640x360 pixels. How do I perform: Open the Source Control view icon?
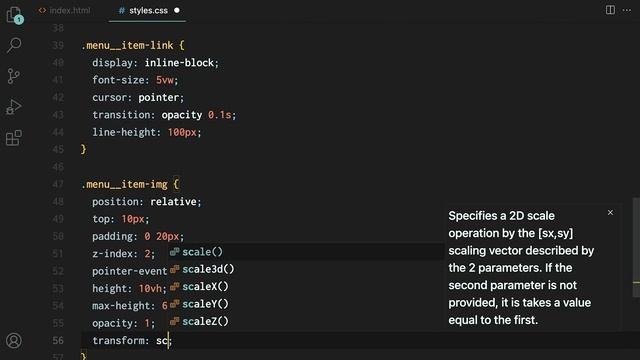(x=14, y=76)
